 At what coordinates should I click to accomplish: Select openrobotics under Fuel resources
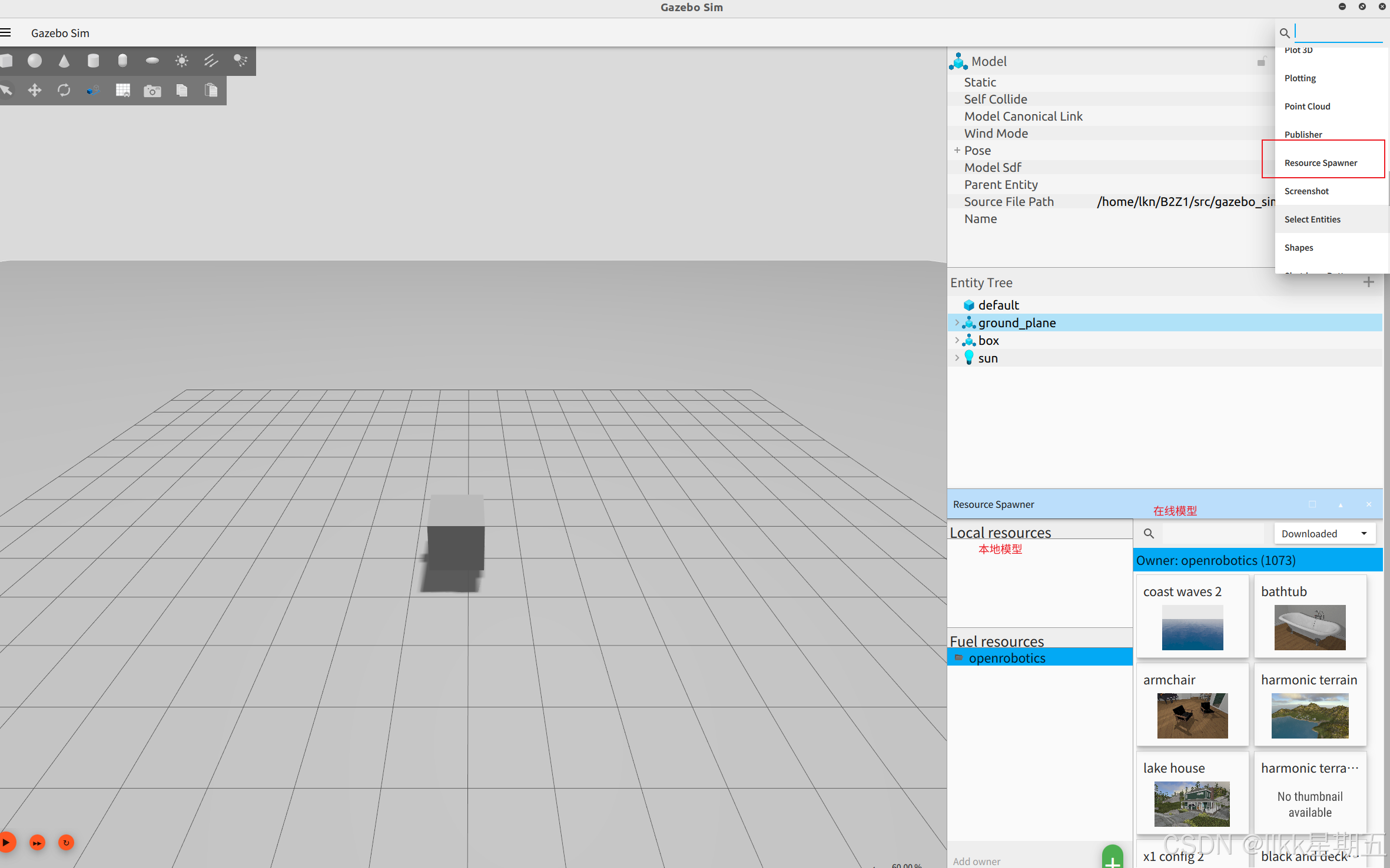pos(1007,658)
